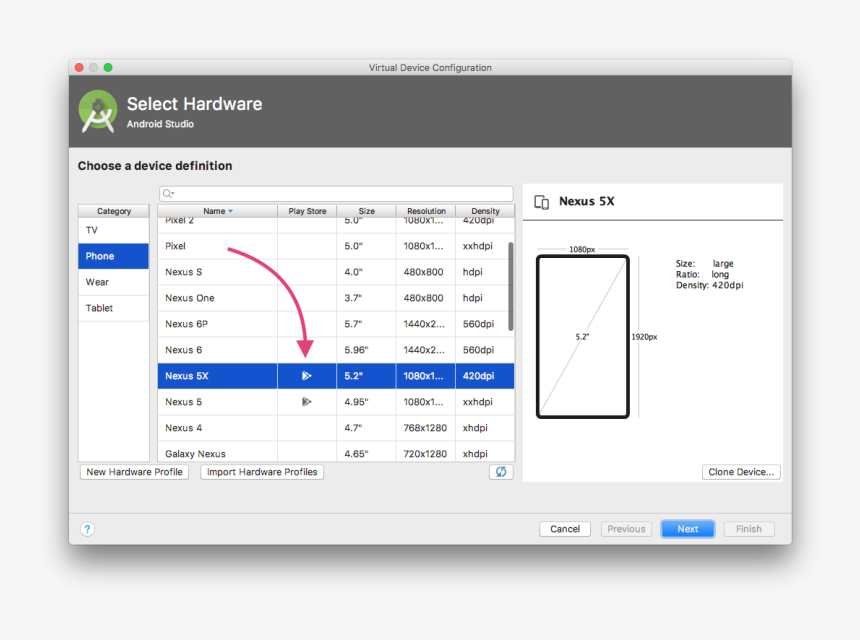This screenshot has height=640, width=860.
Task: Sort devices by the Name column header
Action: 217,211
